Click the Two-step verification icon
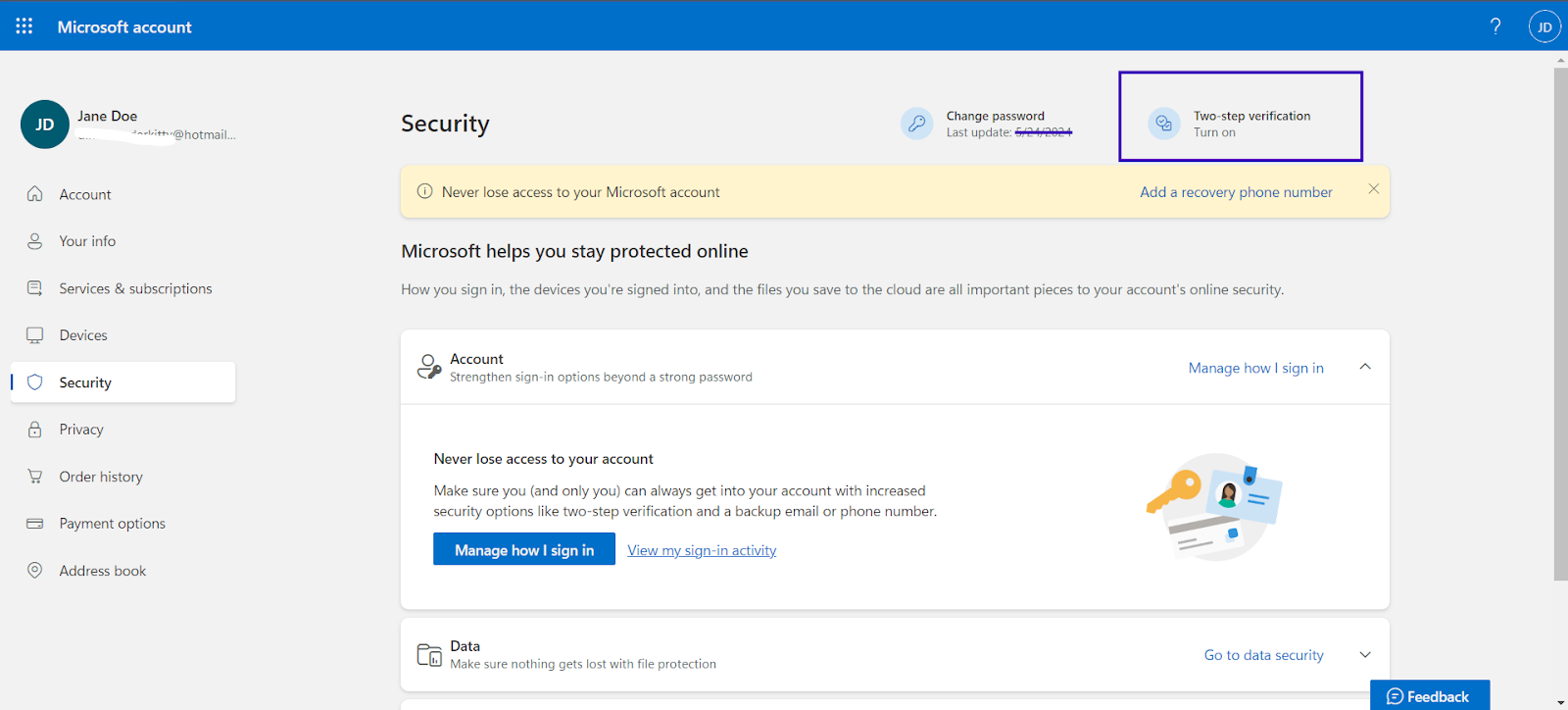The image size is (1568, 710). 1164,124
